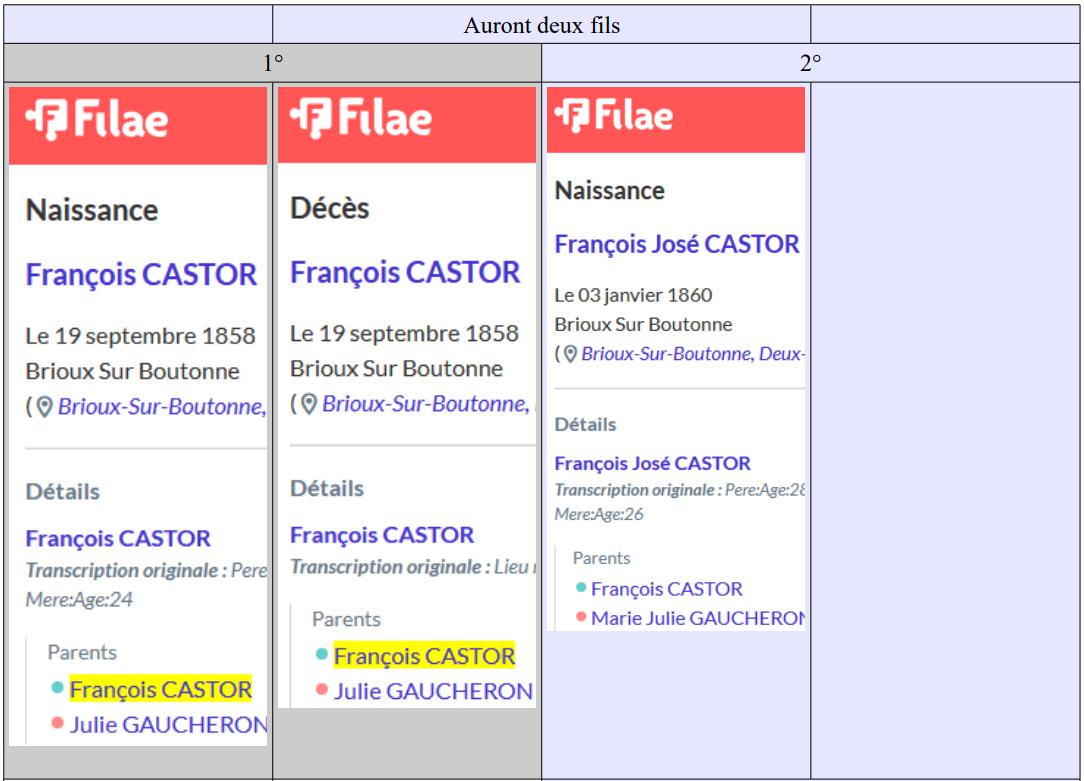Image resolution: width=1084 pixels, height=781 pixels.
Task: Click the teal dot beside the father in the 1858 Naissance card
Action: pos(57,688)
